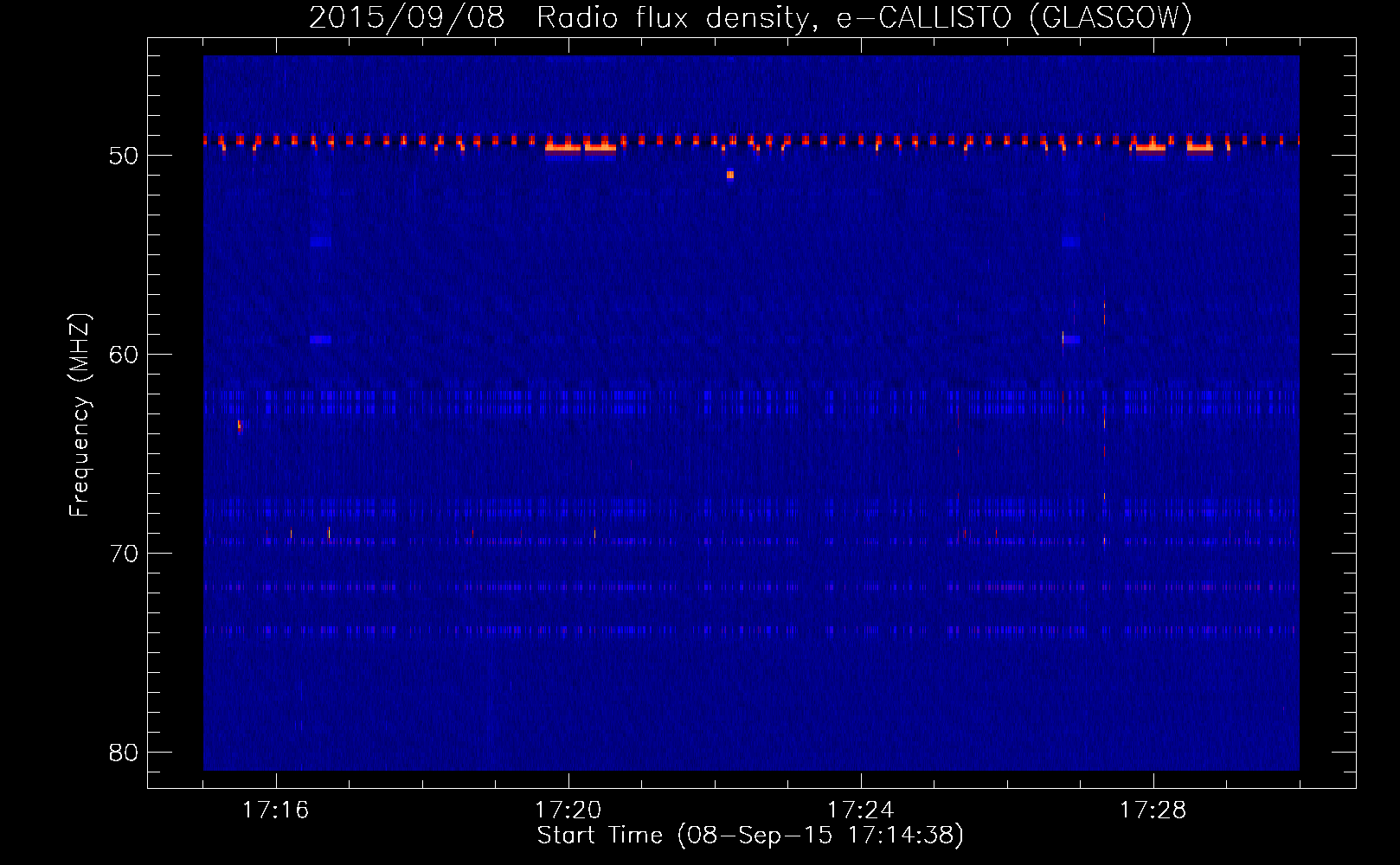This screenshot has height=865, width=1400.
Task: Click the plot title text "2015/09/08 Radio flux density, e-CALLISTO (GLASGOW)"
Action: pyautogui.click(x=750, y=17)
